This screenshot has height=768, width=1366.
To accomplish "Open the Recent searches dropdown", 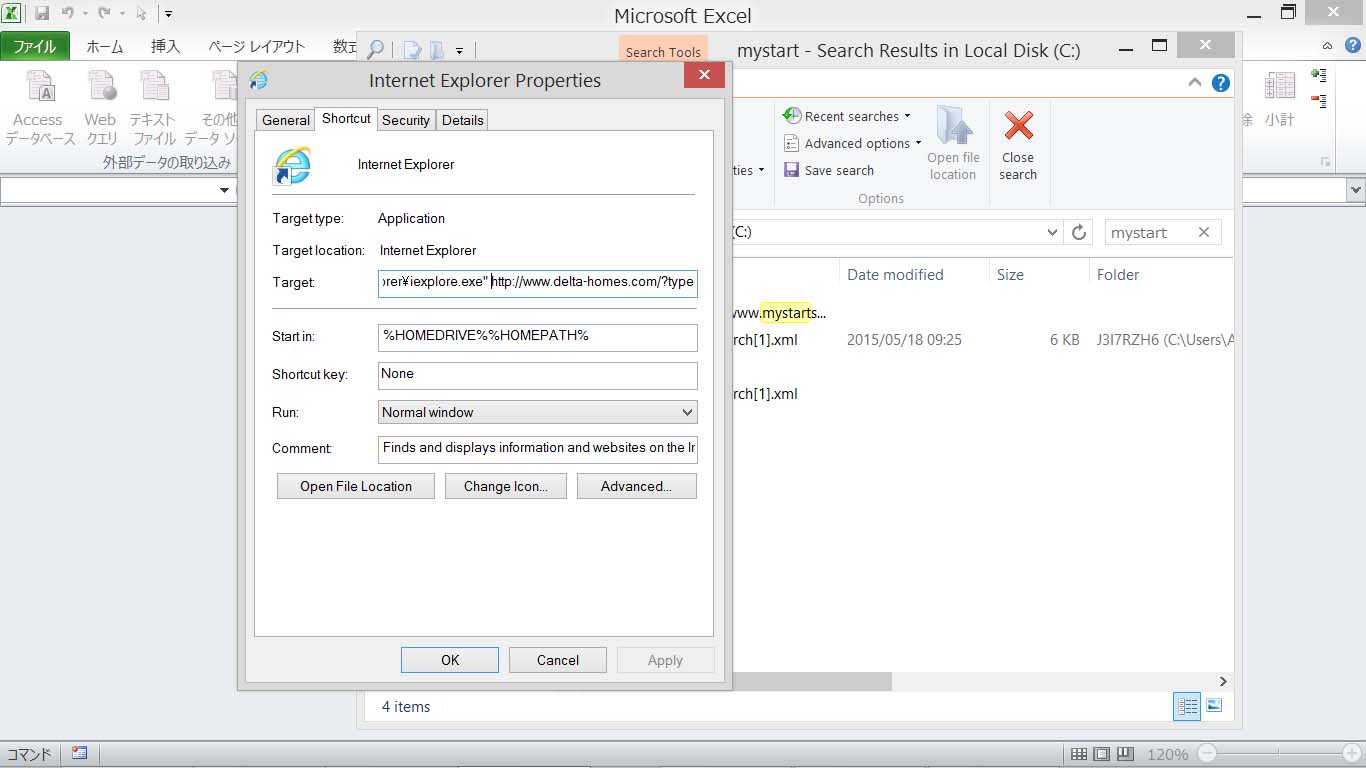I will (x=847, y=116).
